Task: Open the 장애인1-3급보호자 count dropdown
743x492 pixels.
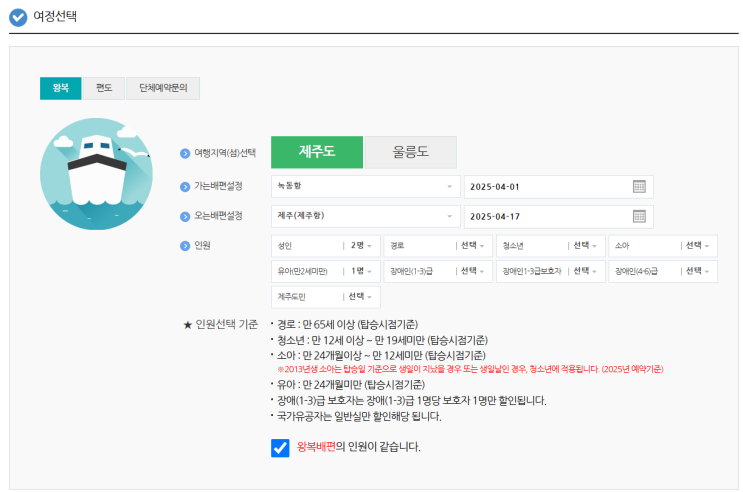Action: (x=551, y=272)
